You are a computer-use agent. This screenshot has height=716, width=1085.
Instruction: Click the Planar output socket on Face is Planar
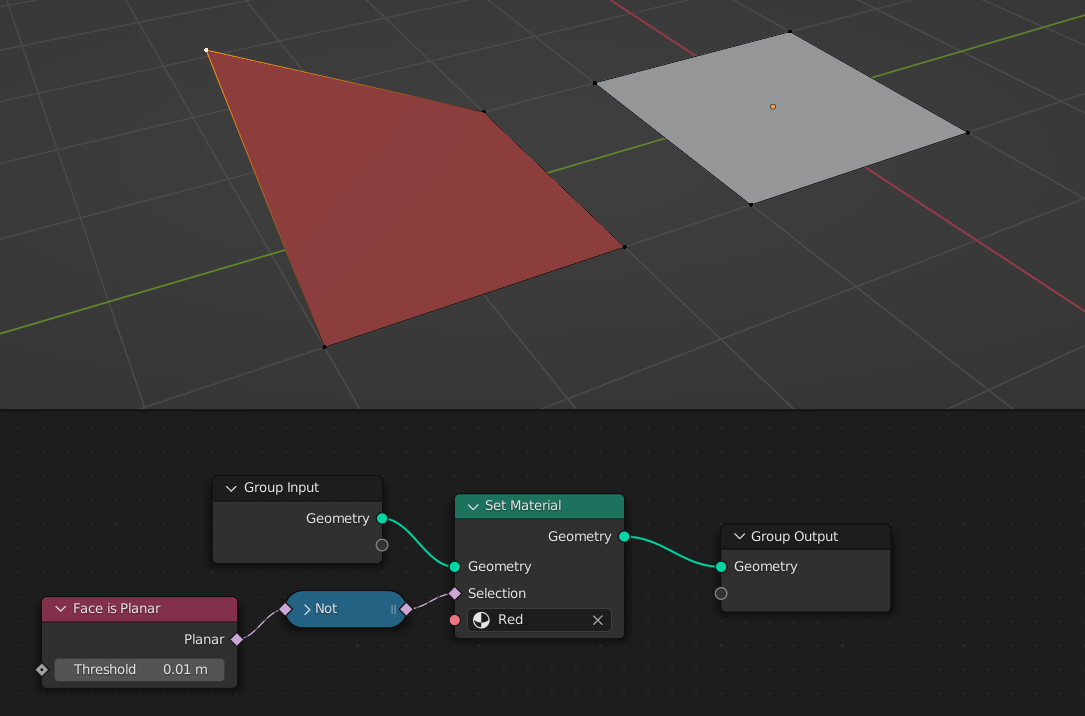point(237,639)
